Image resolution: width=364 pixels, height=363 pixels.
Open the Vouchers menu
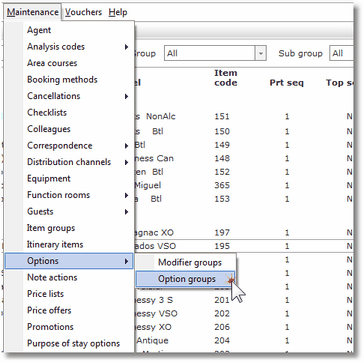coord(83,12)
